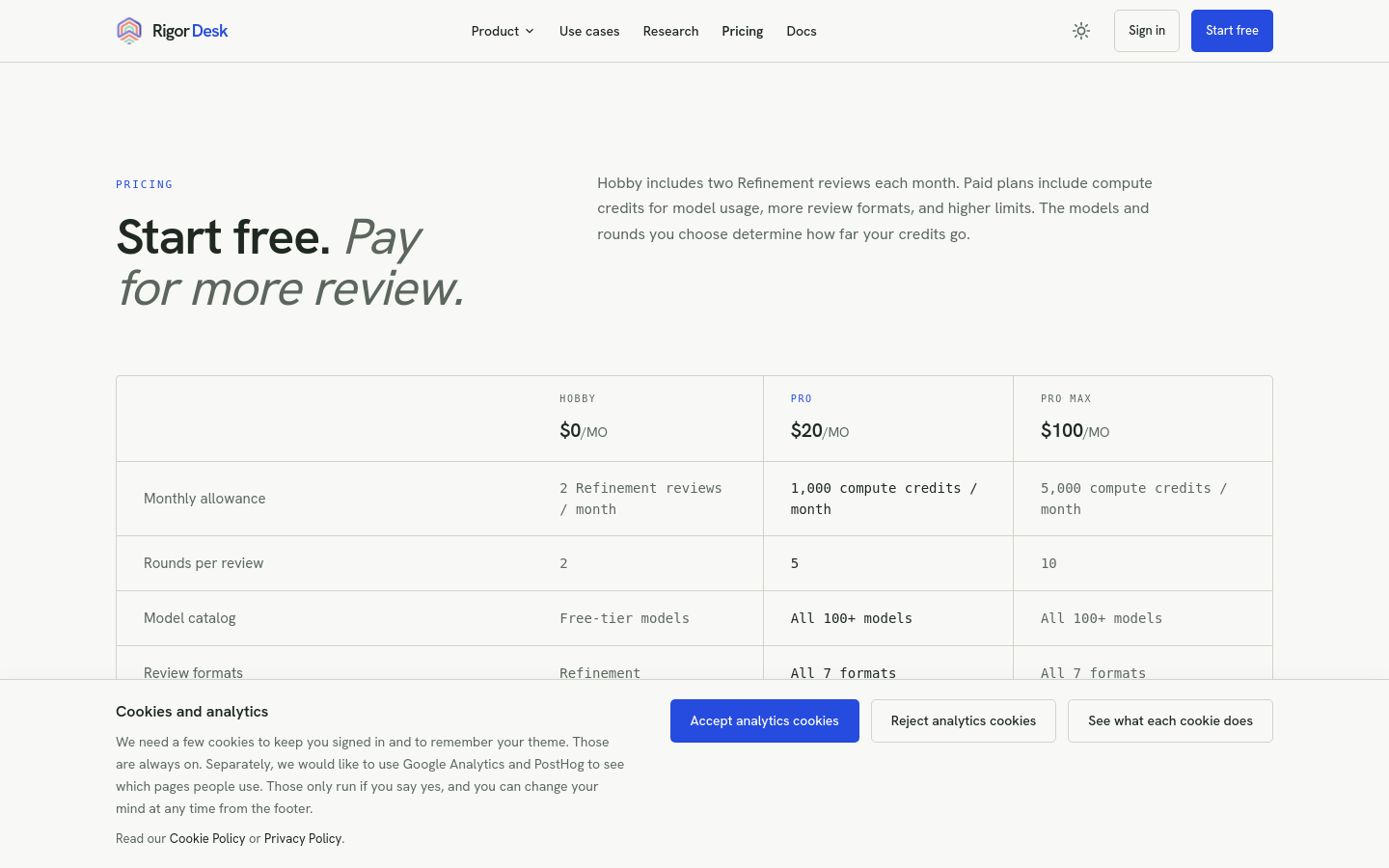Expand the Product menu chevron

(x=530, y=31)
